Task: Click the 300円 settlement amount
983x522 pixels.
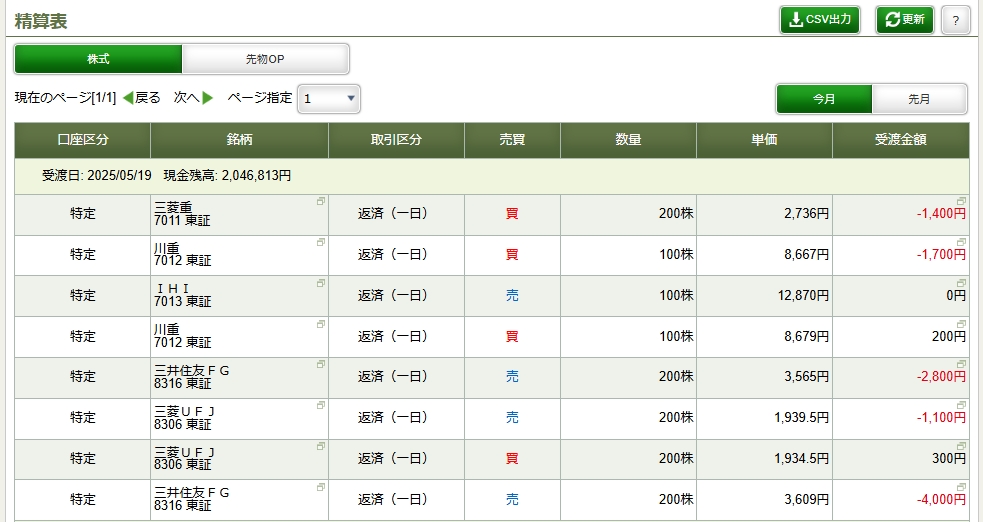Action: coord(949,459)
